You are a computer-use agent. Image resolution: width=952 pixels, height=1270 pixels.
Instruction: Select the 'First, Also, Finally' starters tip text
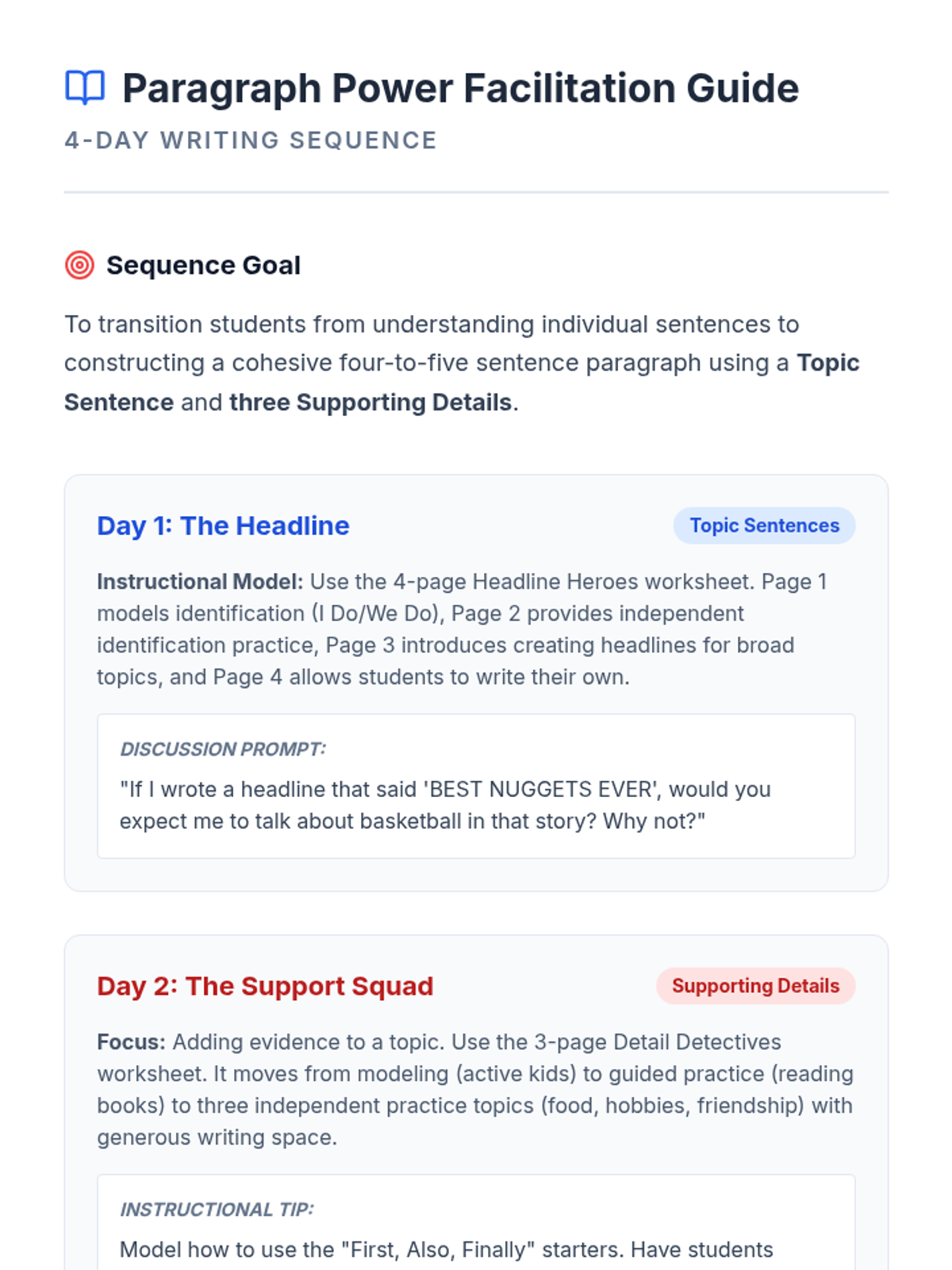click(446, 1249)
